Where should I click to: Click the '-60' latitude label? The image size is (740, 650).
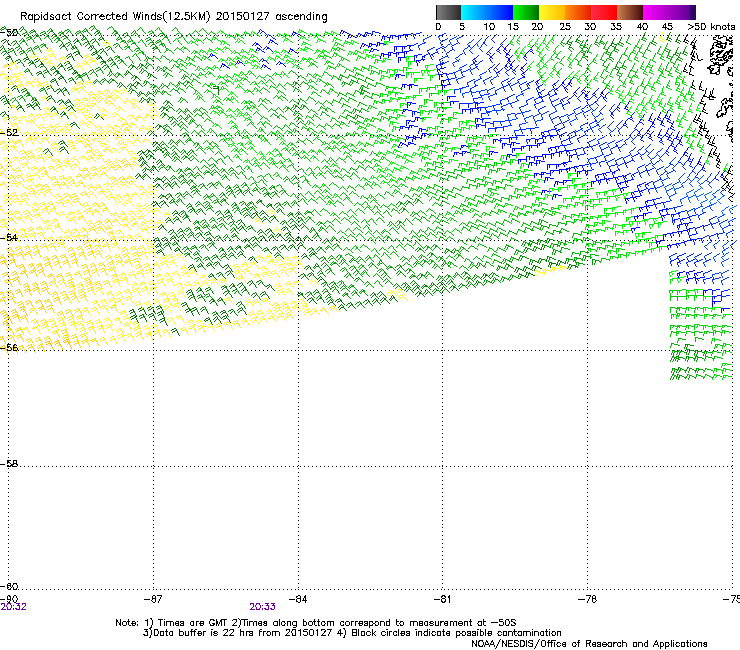[x=9, y=586]
